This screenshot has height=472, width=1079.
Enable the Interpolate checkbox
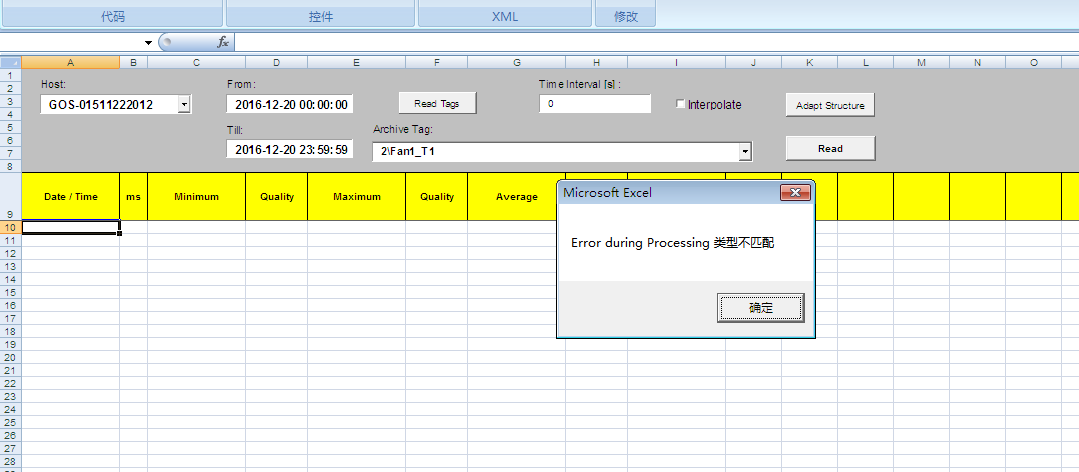pos(681,105)
